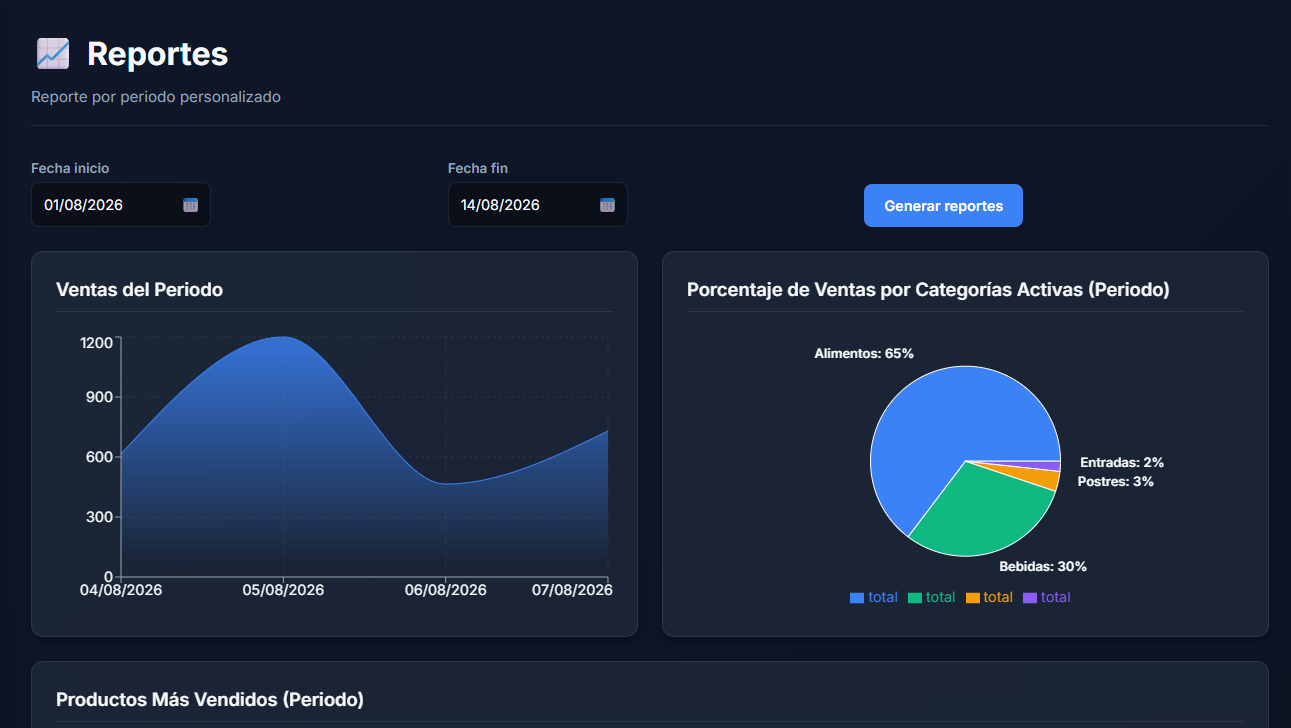Viewport: 1291px width, 728px height.
Task: Click the 300 y-axis value
Action: pyautogui.click(x=101, y=517)
